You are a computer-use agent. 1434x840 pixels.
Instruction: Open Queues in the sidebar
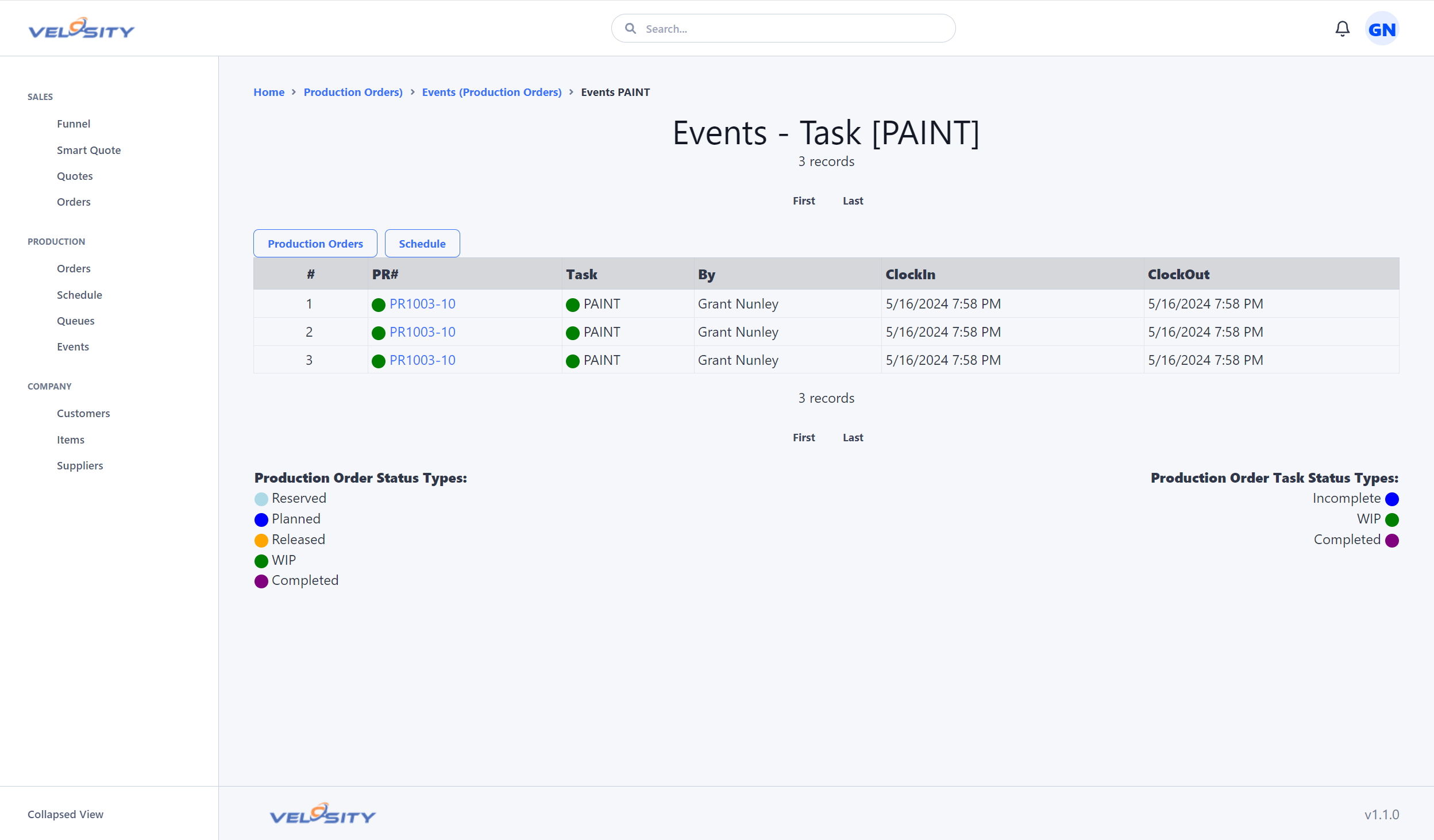point(75,321)
